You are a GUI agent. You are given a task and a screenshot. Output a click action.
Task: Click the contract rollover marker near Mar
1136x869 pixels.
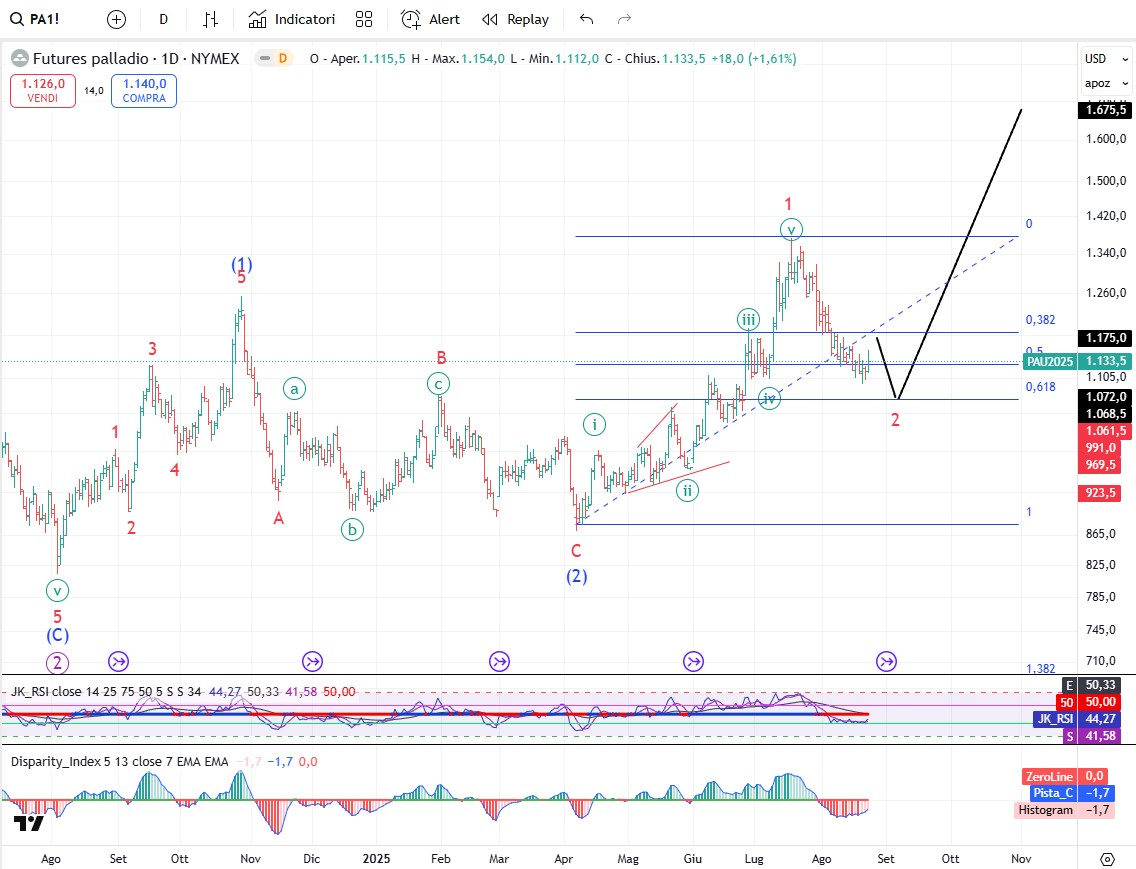tap(499, 661)
